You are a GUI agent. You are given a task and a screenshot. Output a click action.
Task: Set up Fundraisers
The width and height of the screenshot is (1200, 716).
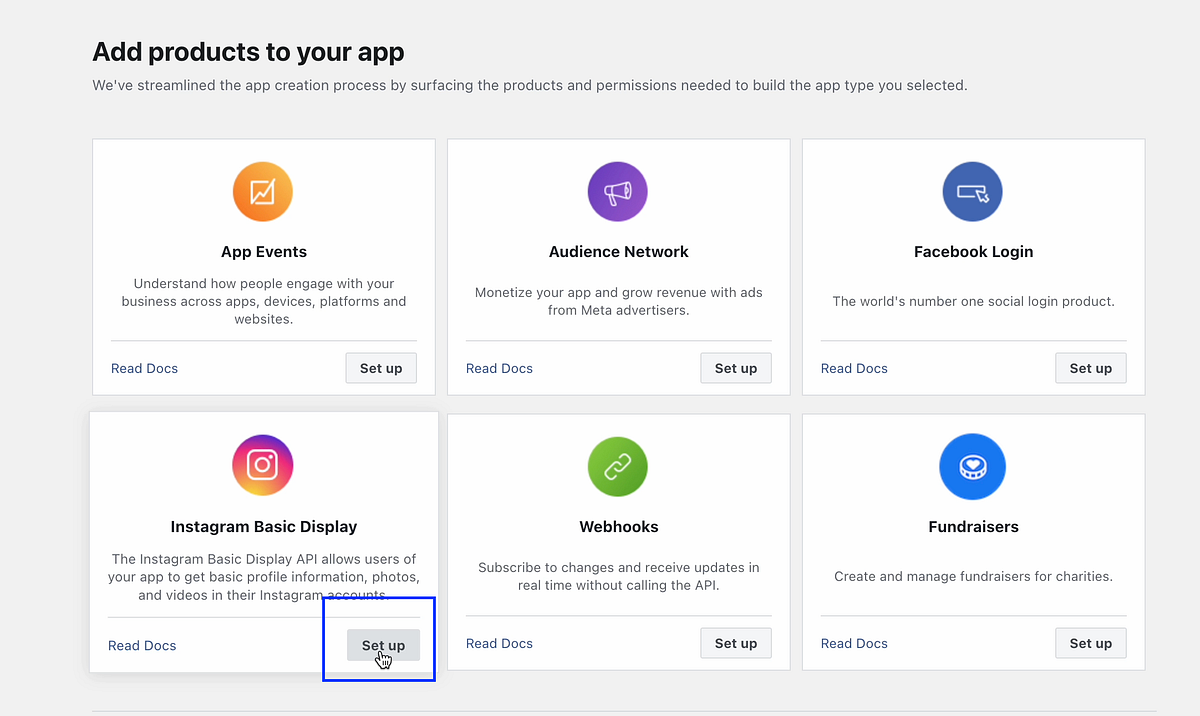pyautogui.click(x=1090, y=643)
